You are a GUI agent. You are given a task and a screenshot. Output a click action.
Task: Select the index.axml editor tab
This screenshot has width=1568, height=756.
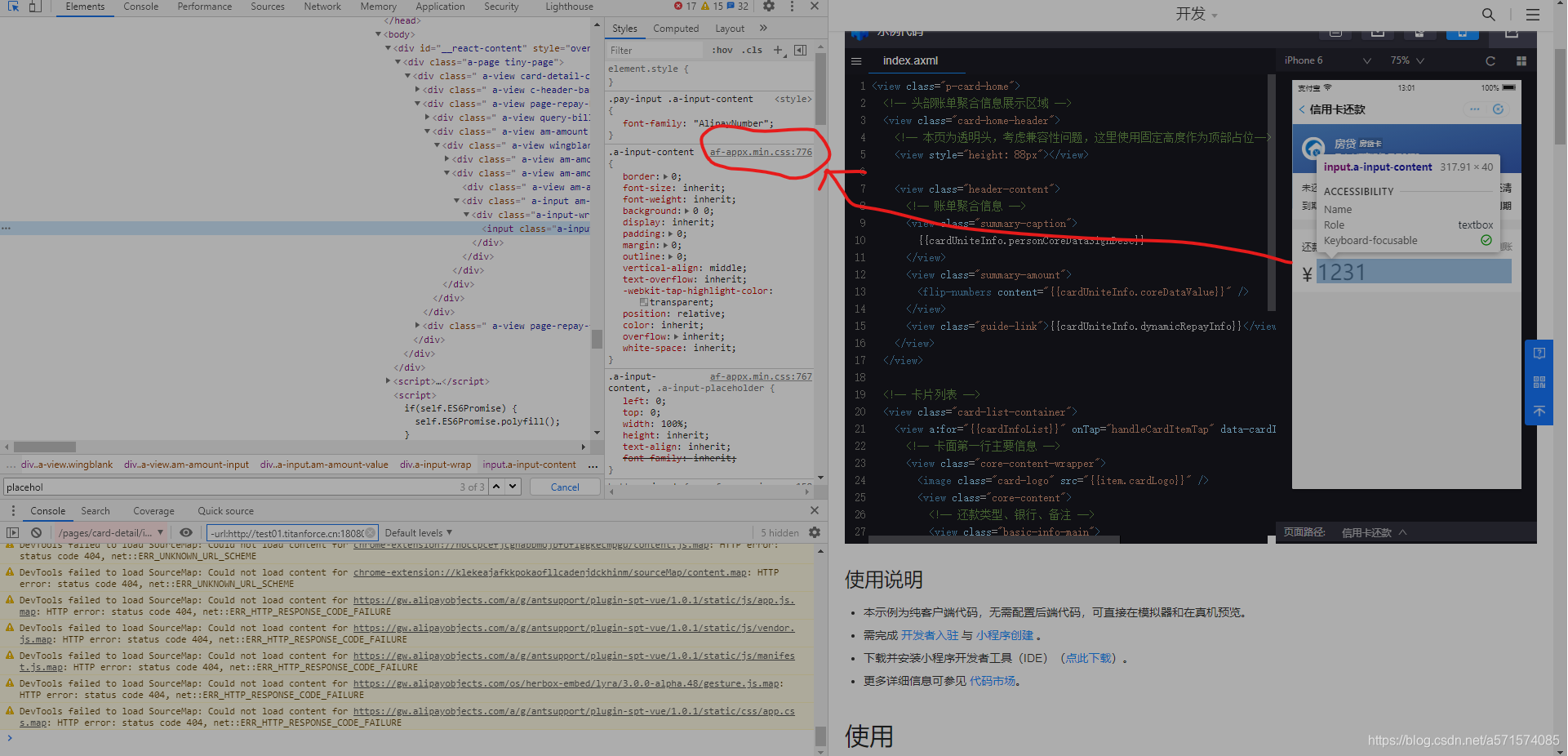(x=910, y=61)
